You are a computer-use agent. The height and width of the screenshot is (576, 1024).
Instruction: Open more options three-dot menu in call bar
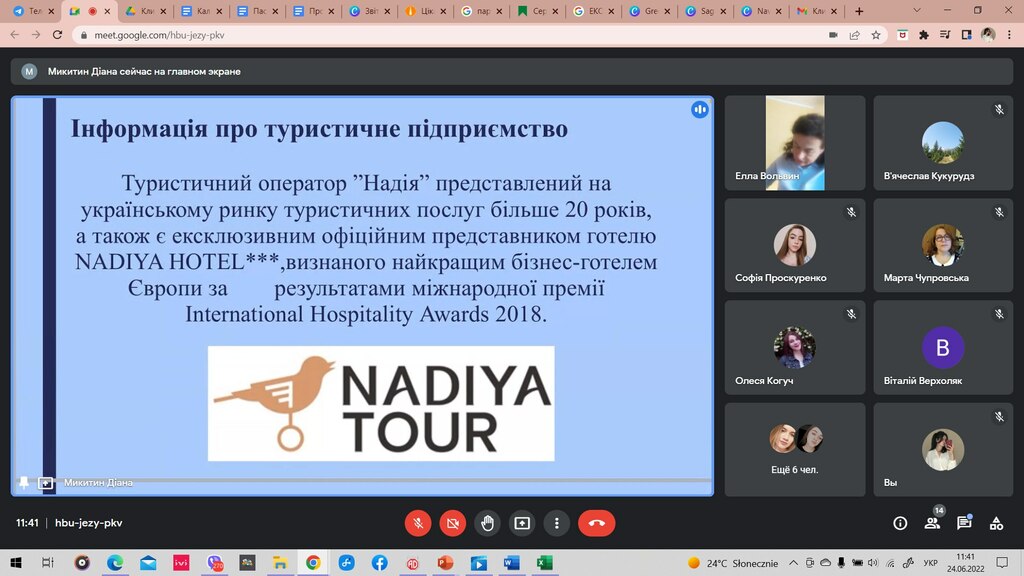[556, 523]
